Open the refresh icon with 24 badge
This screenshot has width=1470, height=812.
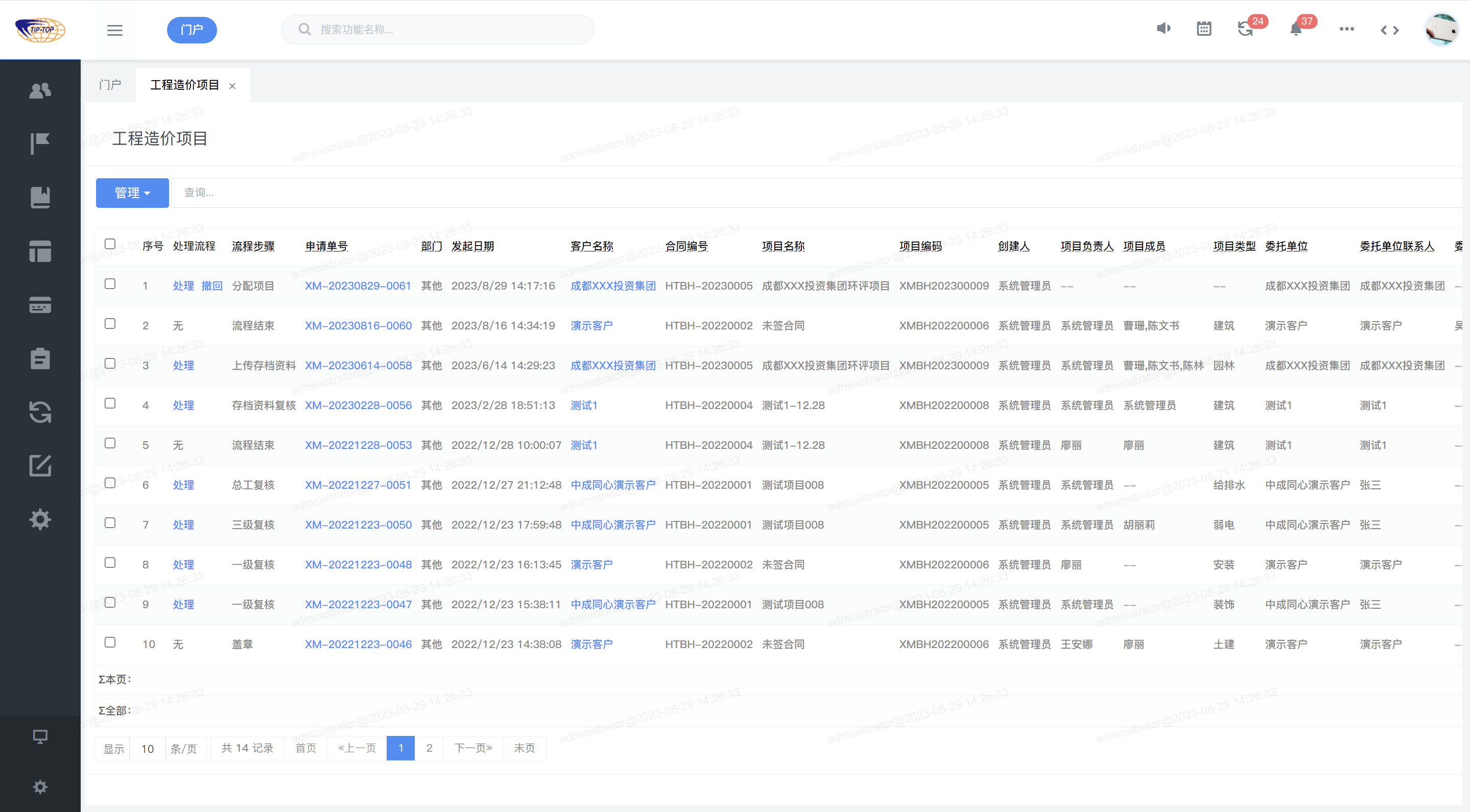tap(1245, 29)
